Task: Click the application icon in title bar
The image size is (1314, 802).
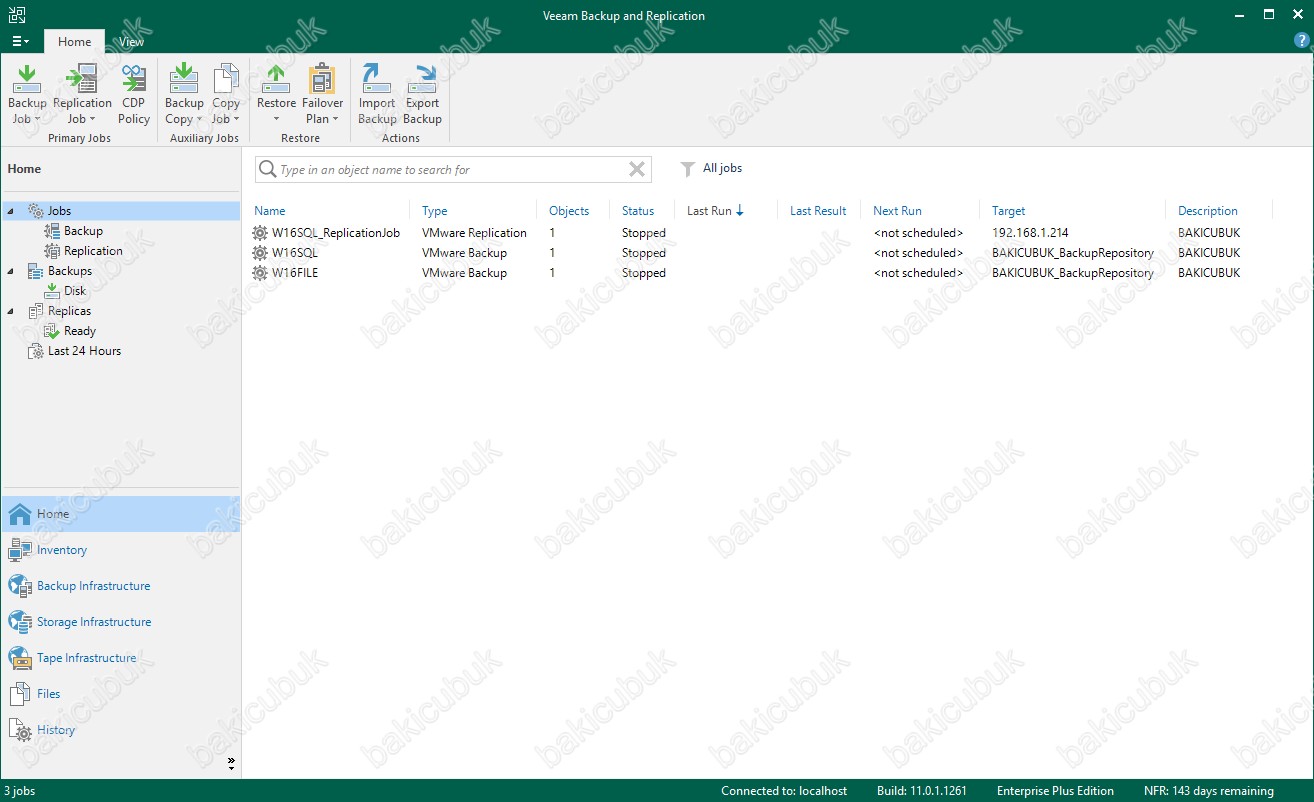Action: coord(16,15)
